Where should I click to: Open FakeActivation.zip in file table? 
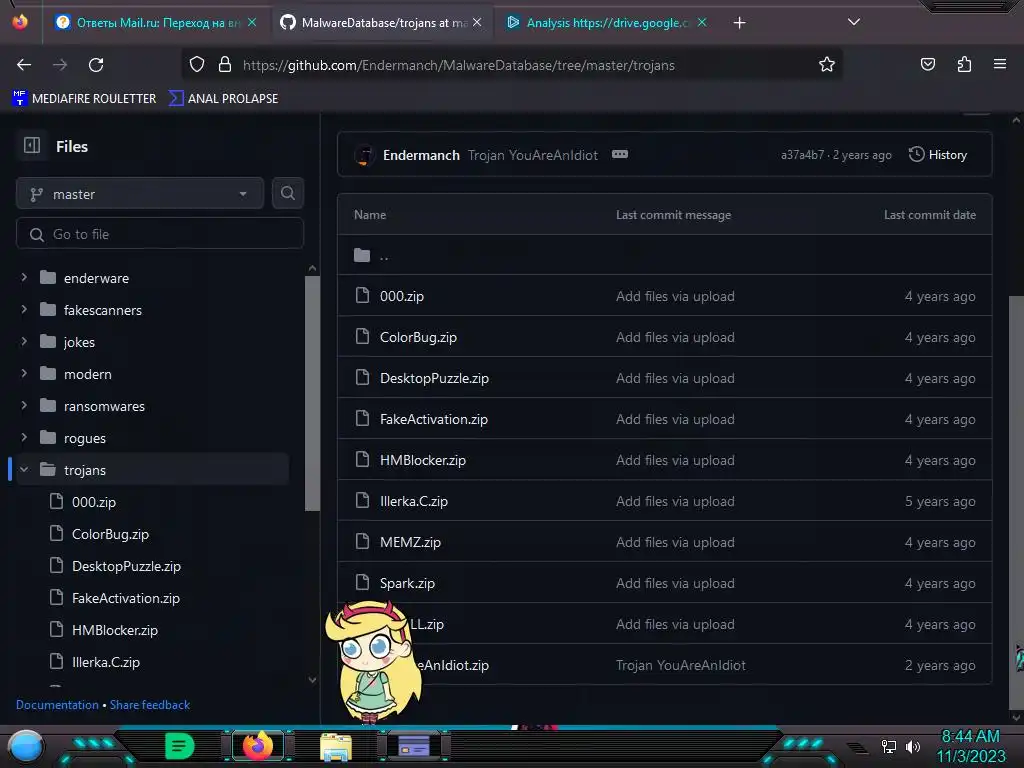coord(434,419)
